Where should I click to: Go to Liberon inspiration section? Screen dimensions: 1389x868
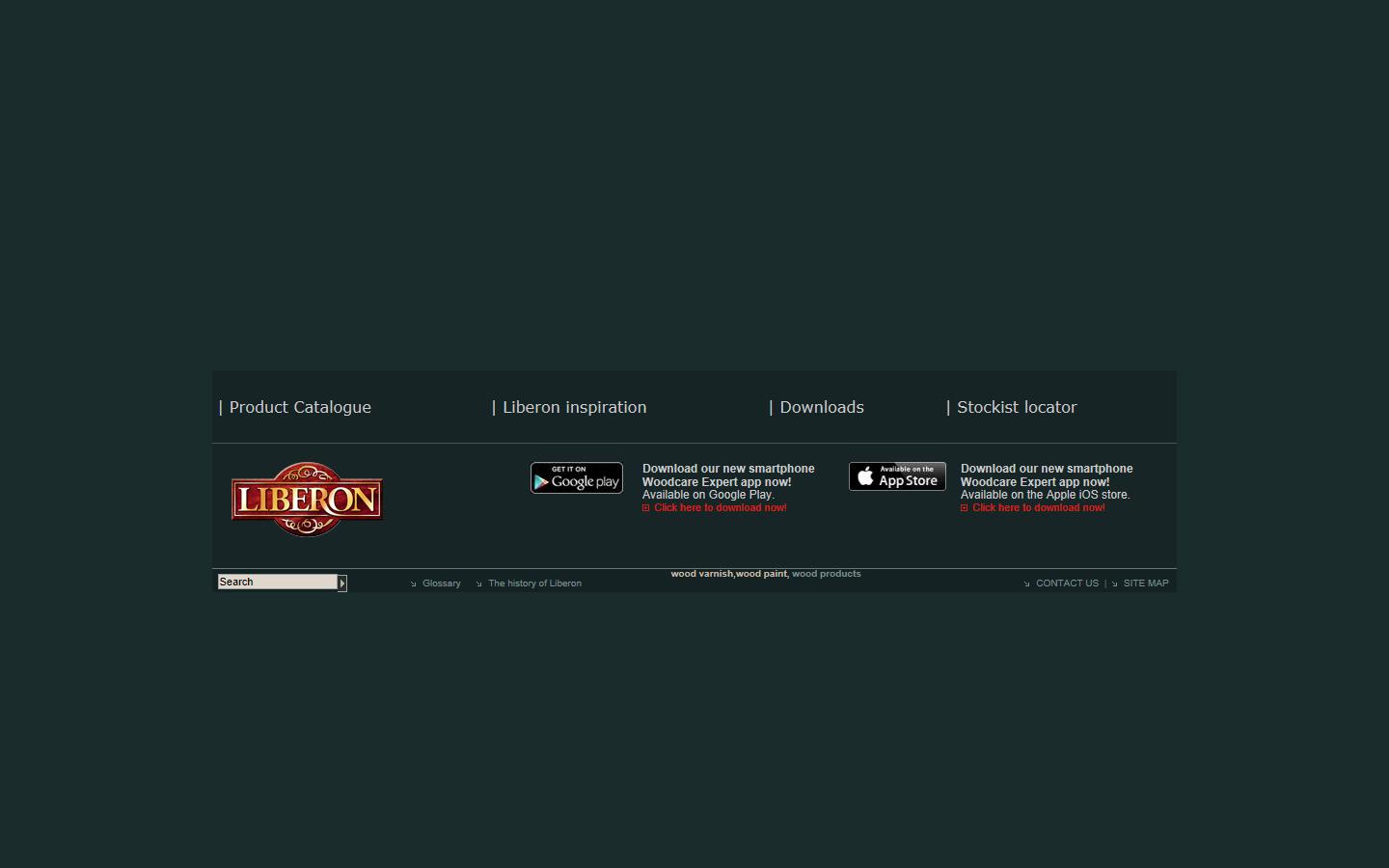[574, 407]
